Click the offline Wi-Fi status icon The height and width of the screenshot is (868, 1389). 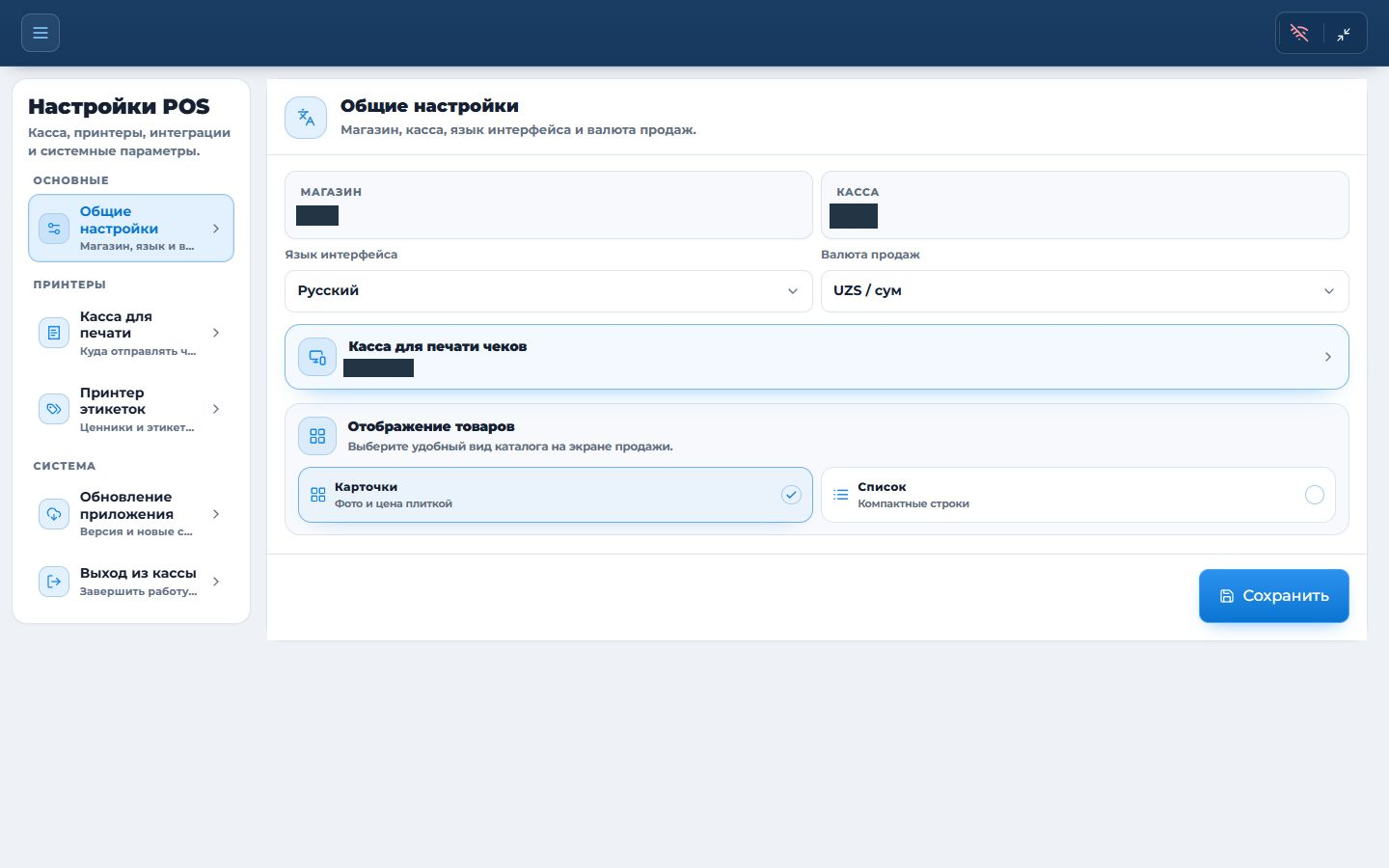pyautogui.click(x=1299, y=34)
